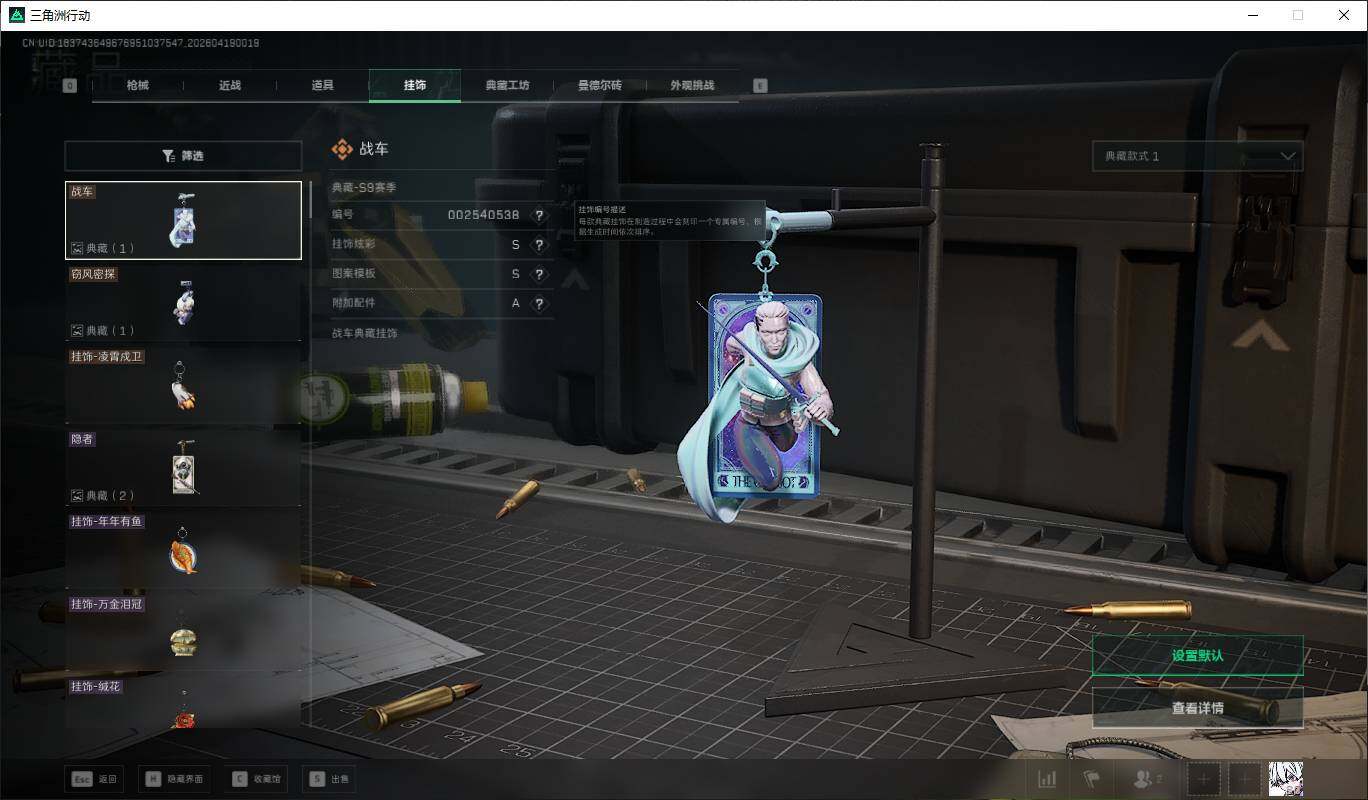
Task: Click the help icon next to 挂饰炫彩
Action: (539, 245)
